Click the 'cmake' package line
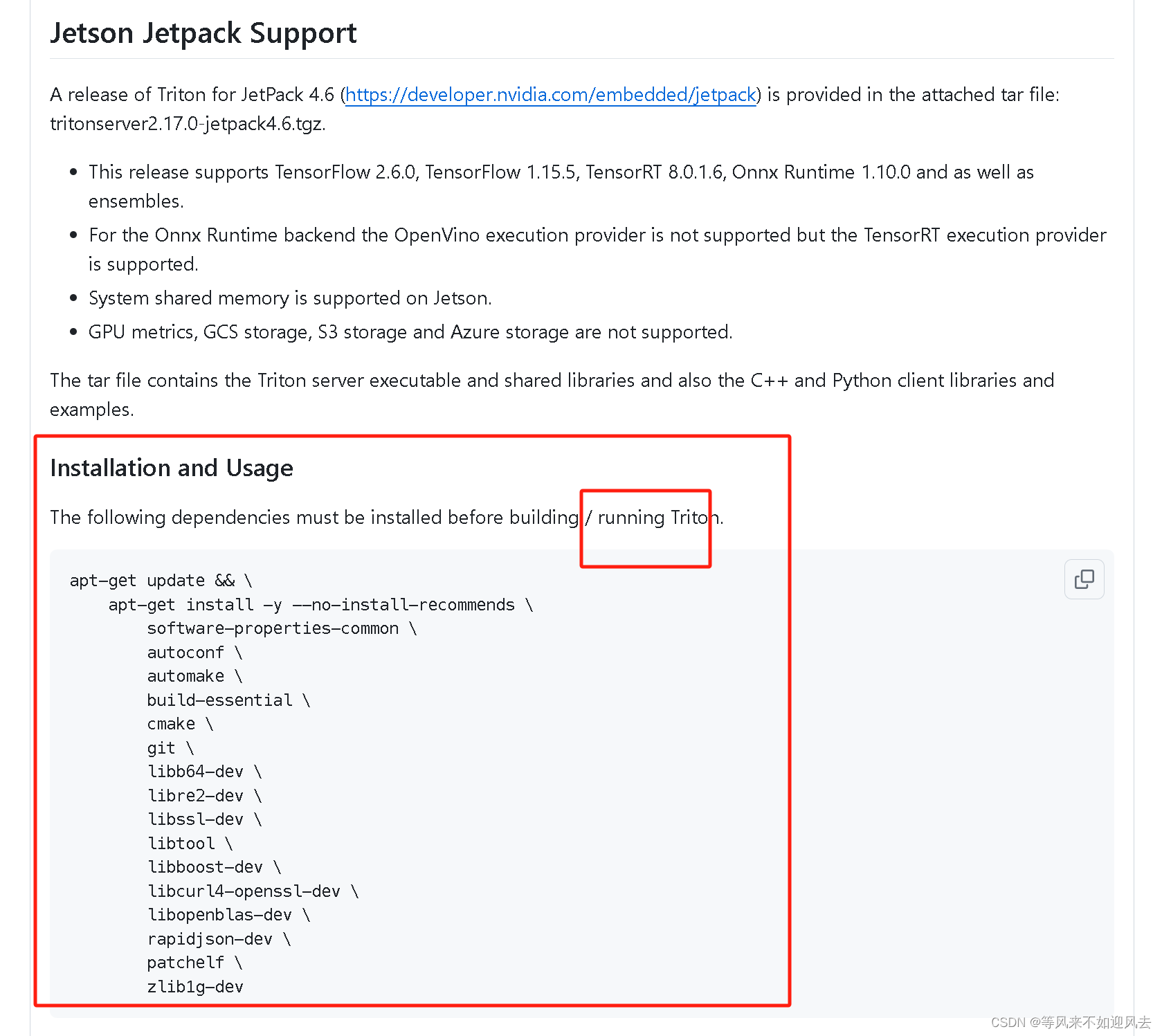1162x1036 pixels. coord(180,724)
